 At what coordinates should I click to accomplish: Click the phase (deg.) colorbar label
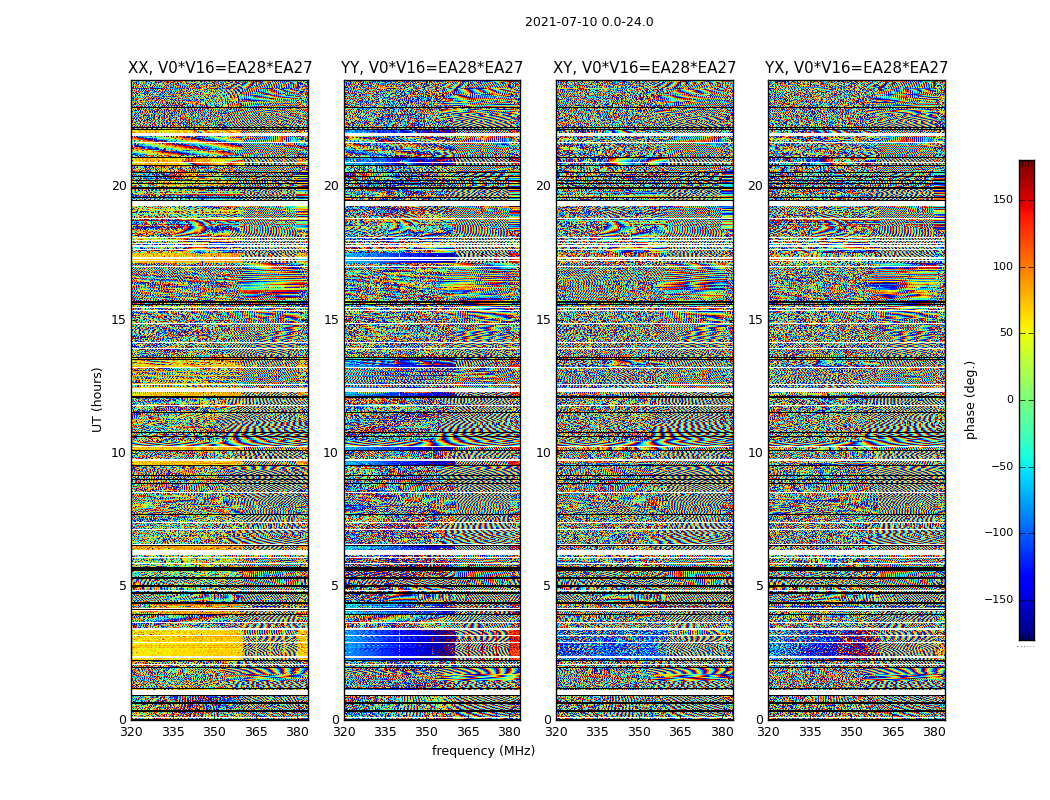(970, 400)
